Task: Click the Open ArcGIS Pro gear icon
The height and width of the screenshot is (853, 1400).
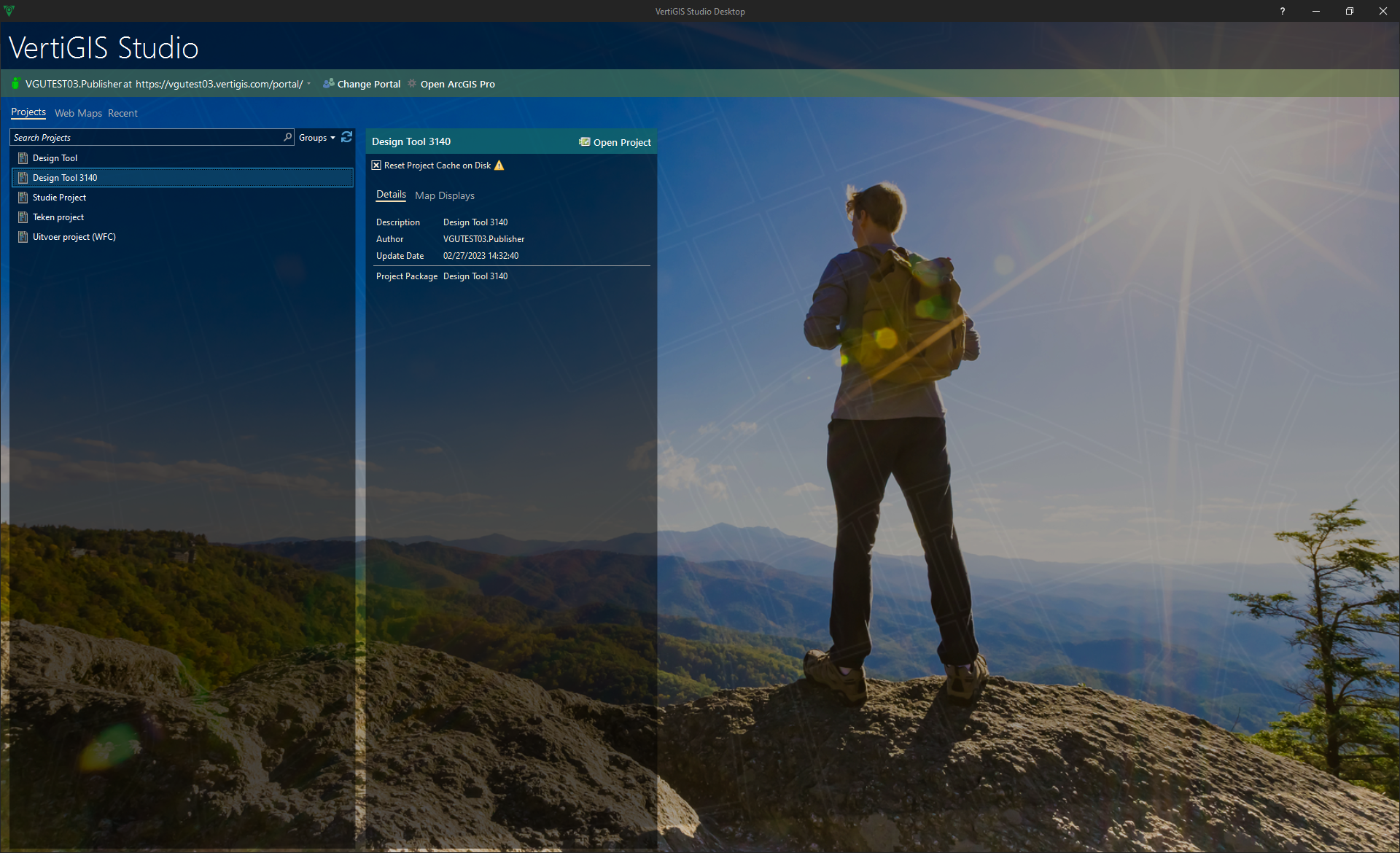Action: 412,84
